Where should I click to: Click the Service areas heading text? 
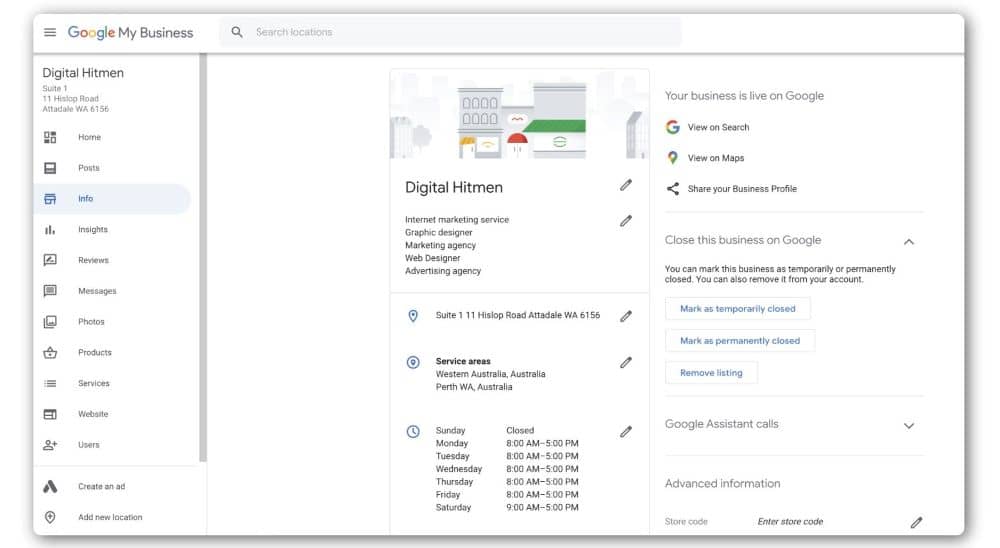pos(463,361)
